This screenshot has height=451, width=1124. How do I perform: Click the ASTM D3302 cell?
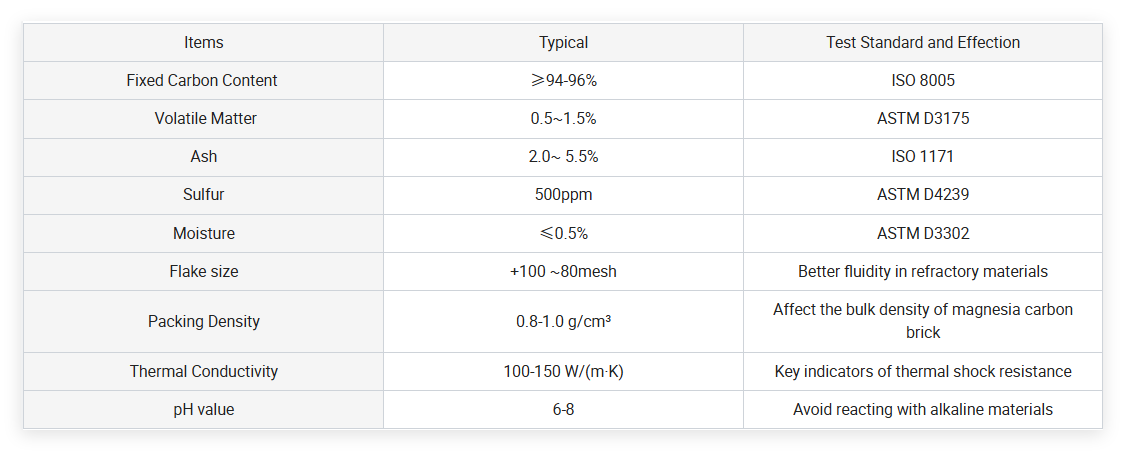(922, 233)
